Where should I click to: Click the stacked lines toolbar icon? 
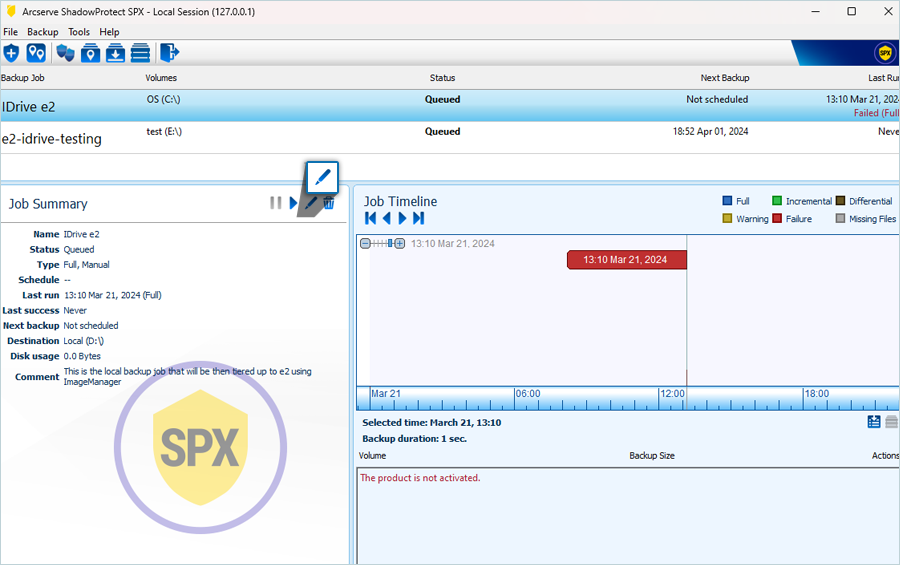(x=141, y=53)
